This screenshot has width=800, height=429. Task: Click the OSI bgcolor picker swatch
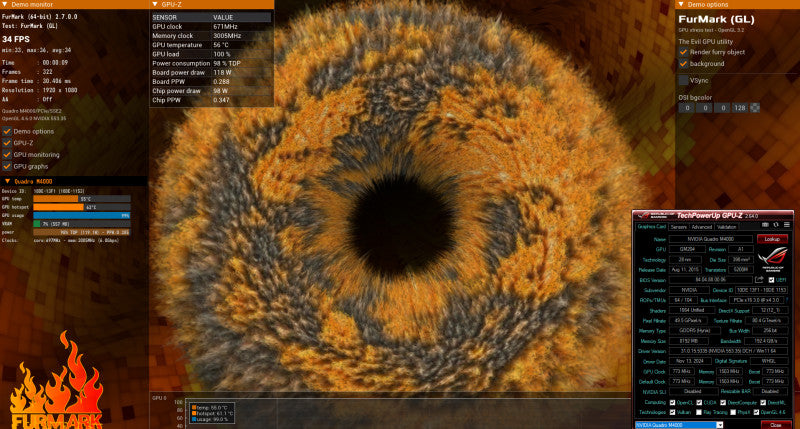pyautogui.click(x=755, y=108)
